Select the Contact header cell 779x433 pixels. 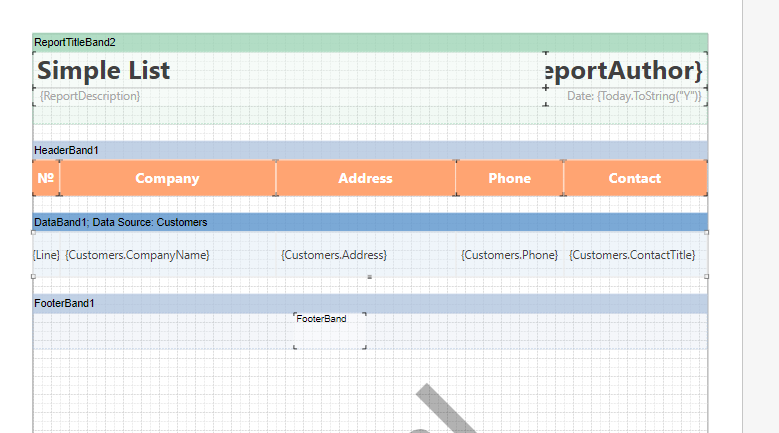635,178
